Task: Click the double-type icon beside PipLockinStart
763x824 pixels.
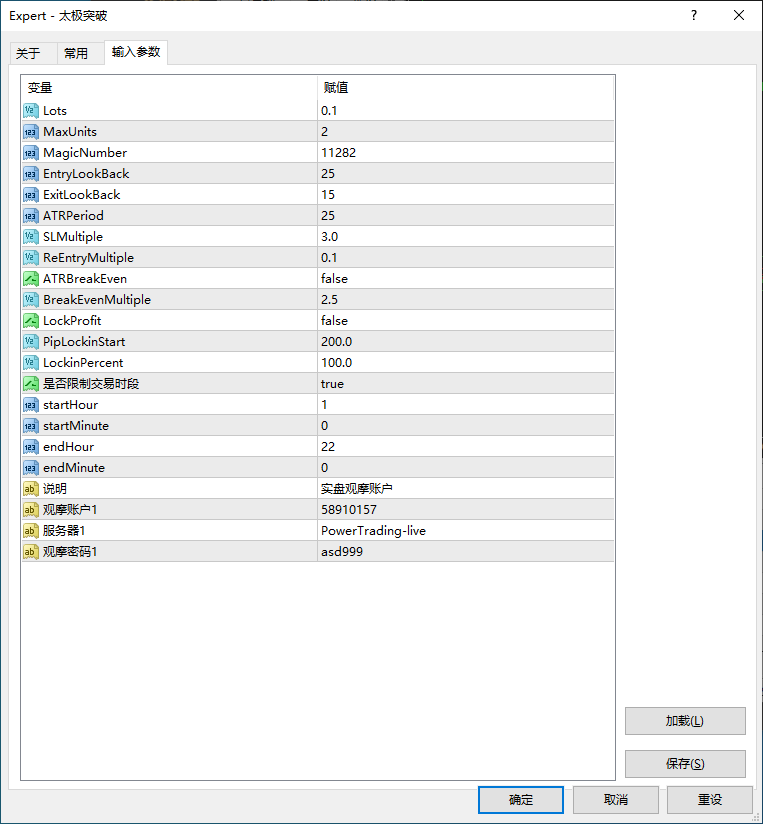Action: [x=30, y=342]
